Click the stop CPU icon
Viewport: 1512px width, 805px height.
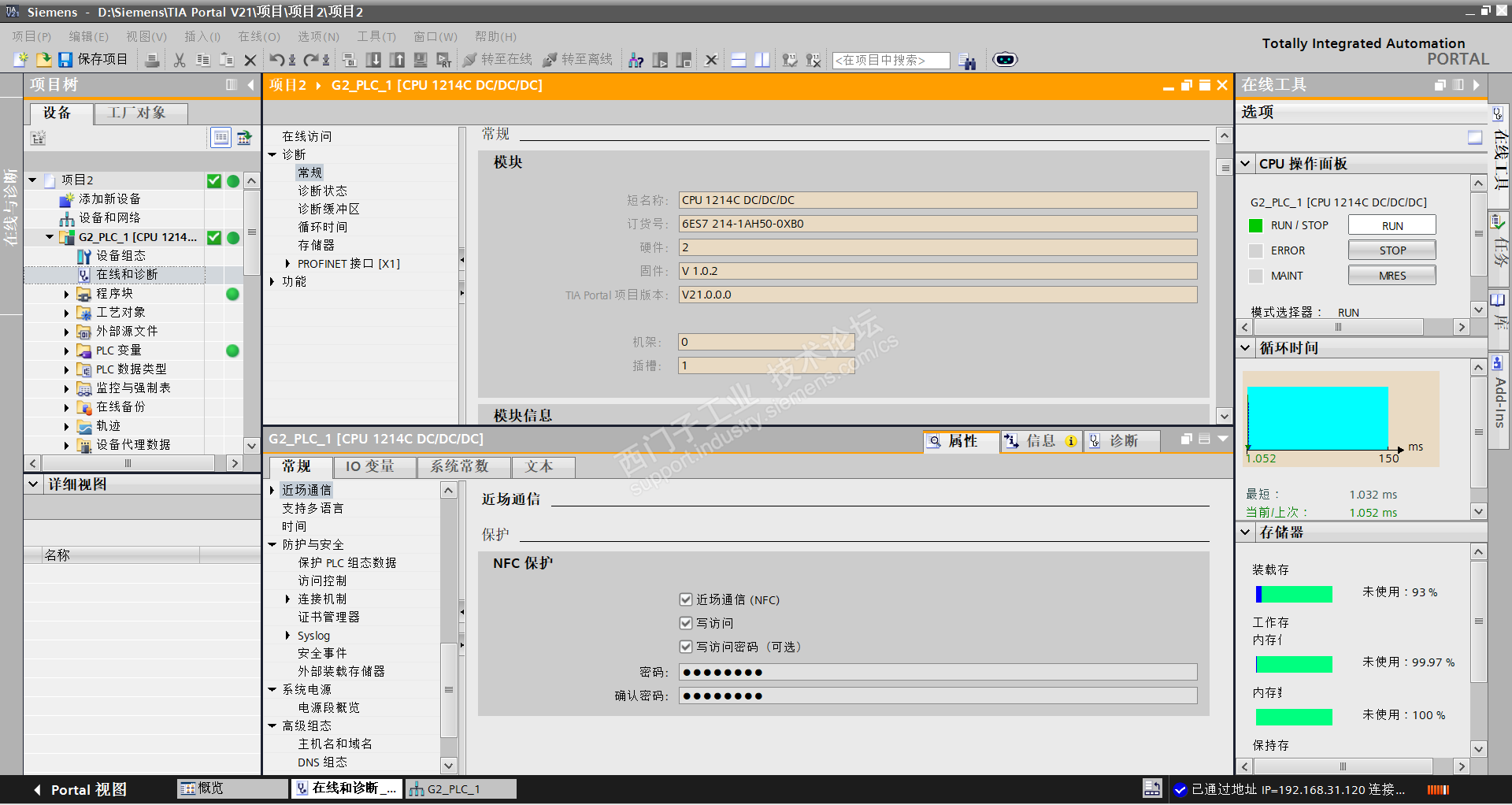(684, 60)
